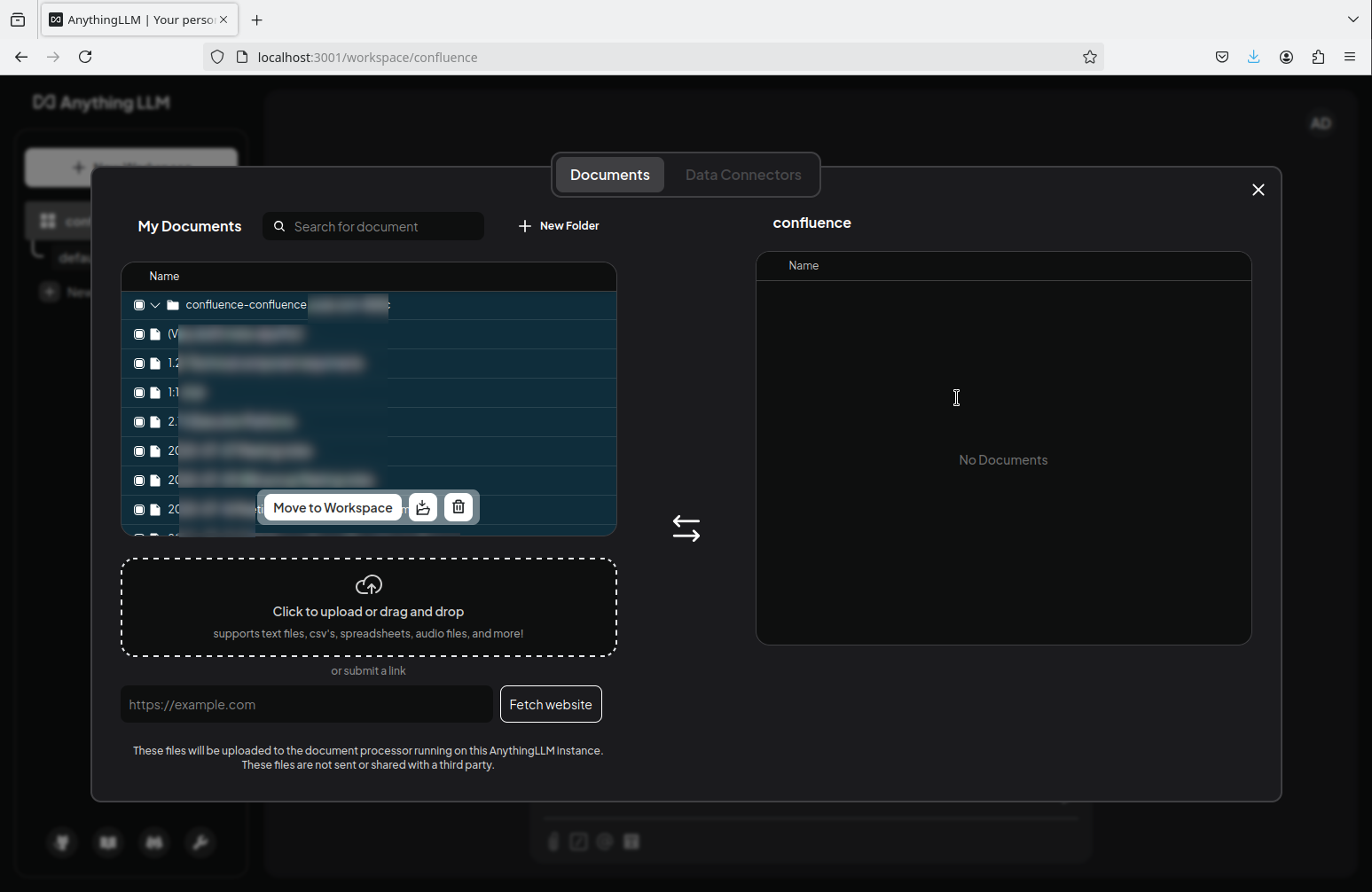Switch to the Data Connectors tab
Viewport: 1372px width, 892px height.
pyautogui.click(x=742, y=175)
